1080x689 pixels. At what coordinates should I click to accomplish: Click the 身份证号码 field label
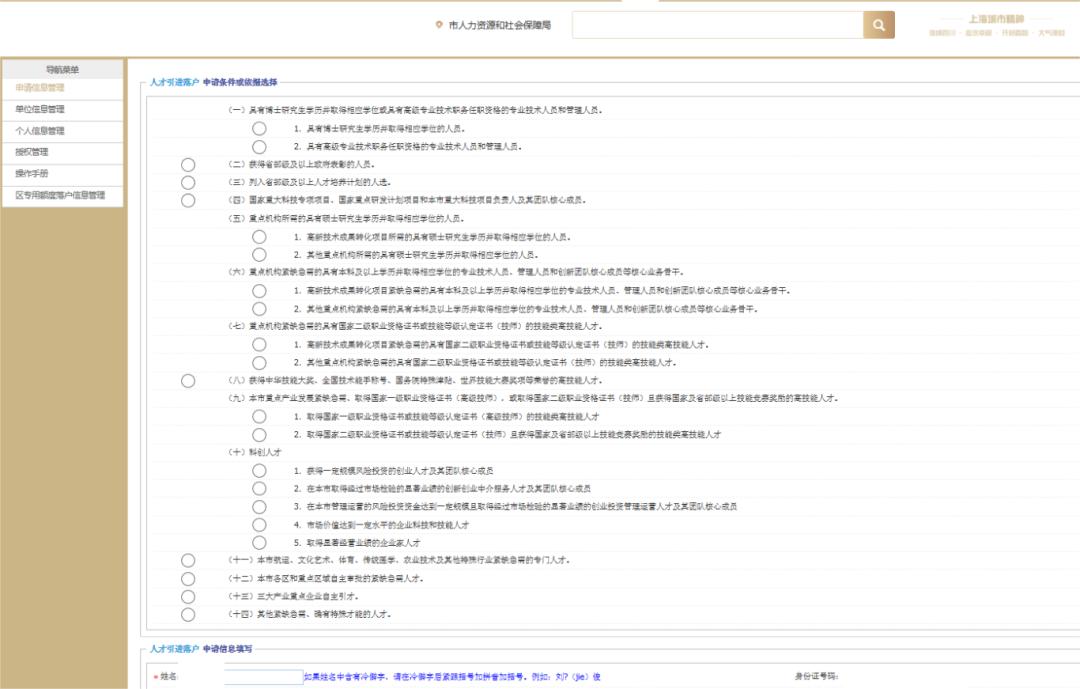click(x=817, y=677)
